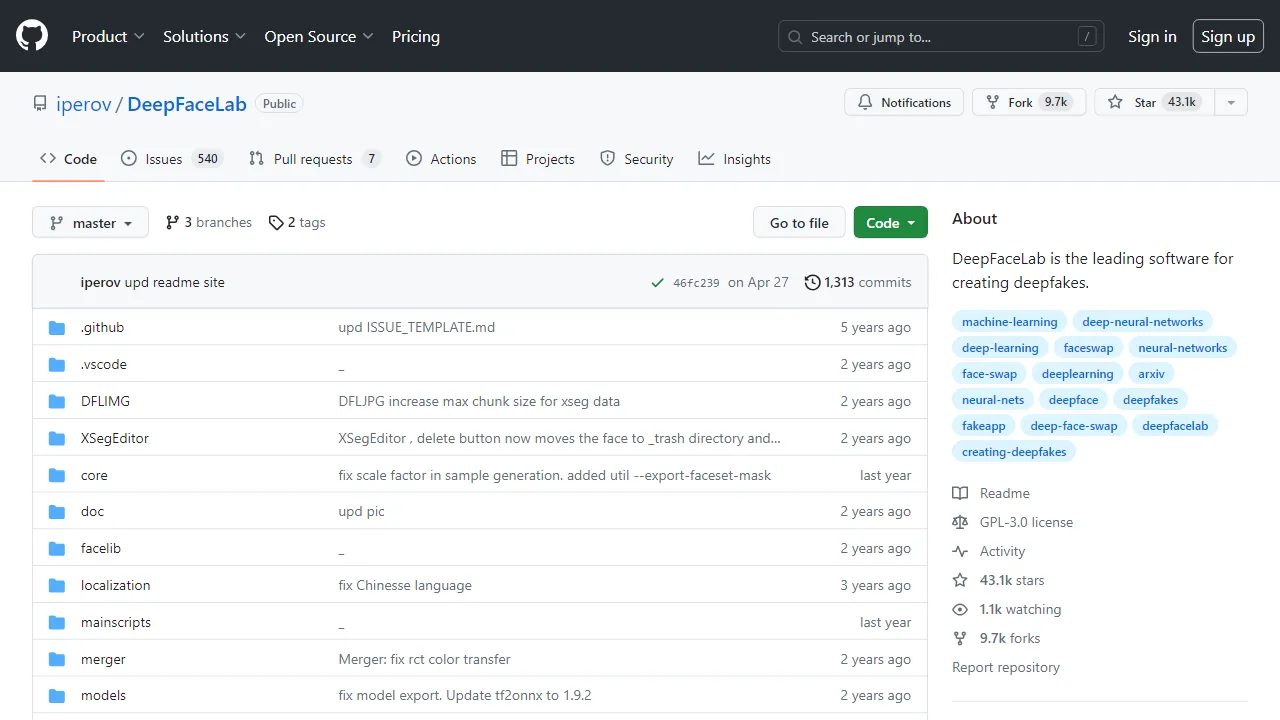Click the mainscripts folder icon
The image size is (1280, 720).
[x=57, y=623]
